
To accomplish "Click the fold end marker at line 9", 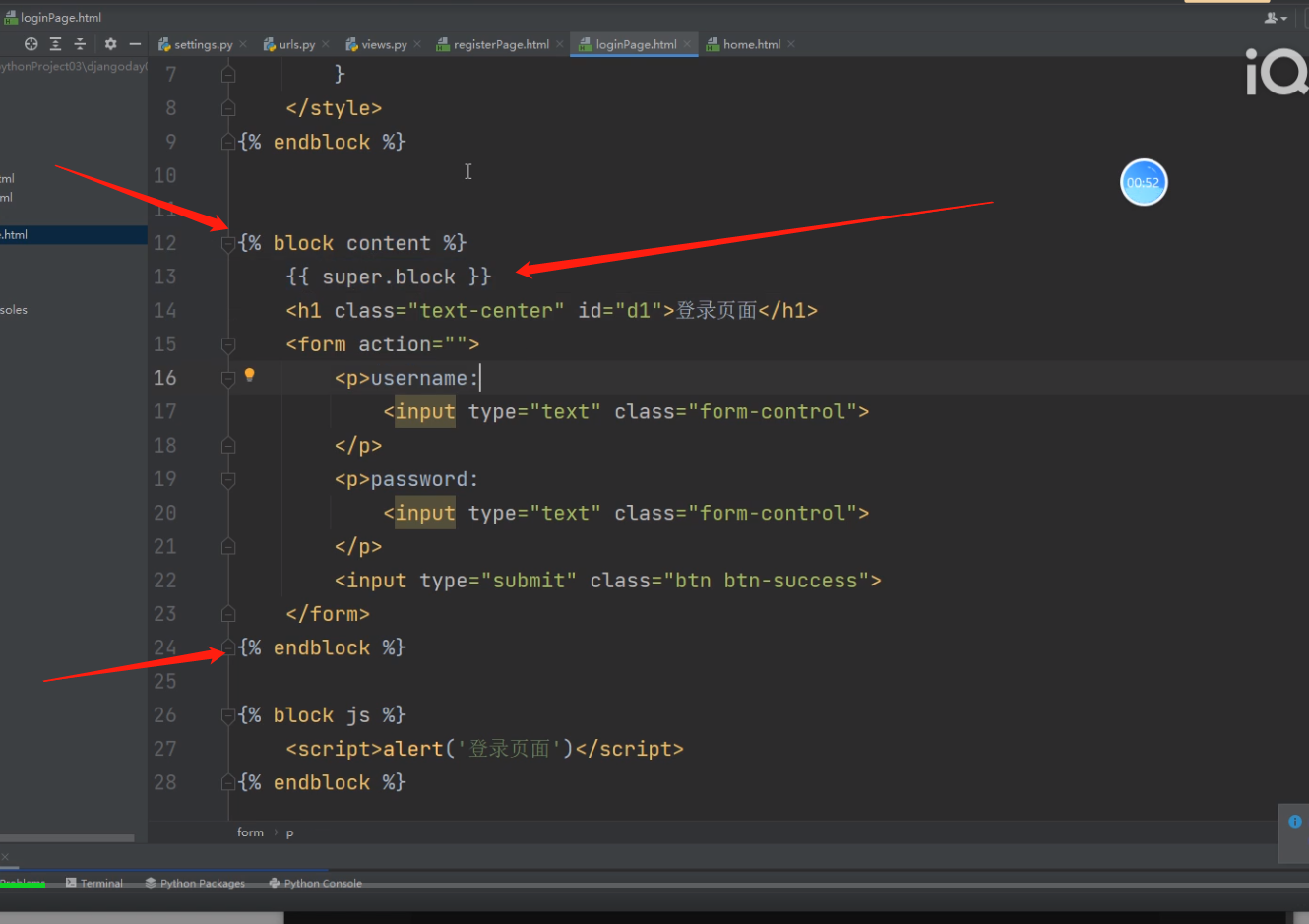I will pos(228,142).
